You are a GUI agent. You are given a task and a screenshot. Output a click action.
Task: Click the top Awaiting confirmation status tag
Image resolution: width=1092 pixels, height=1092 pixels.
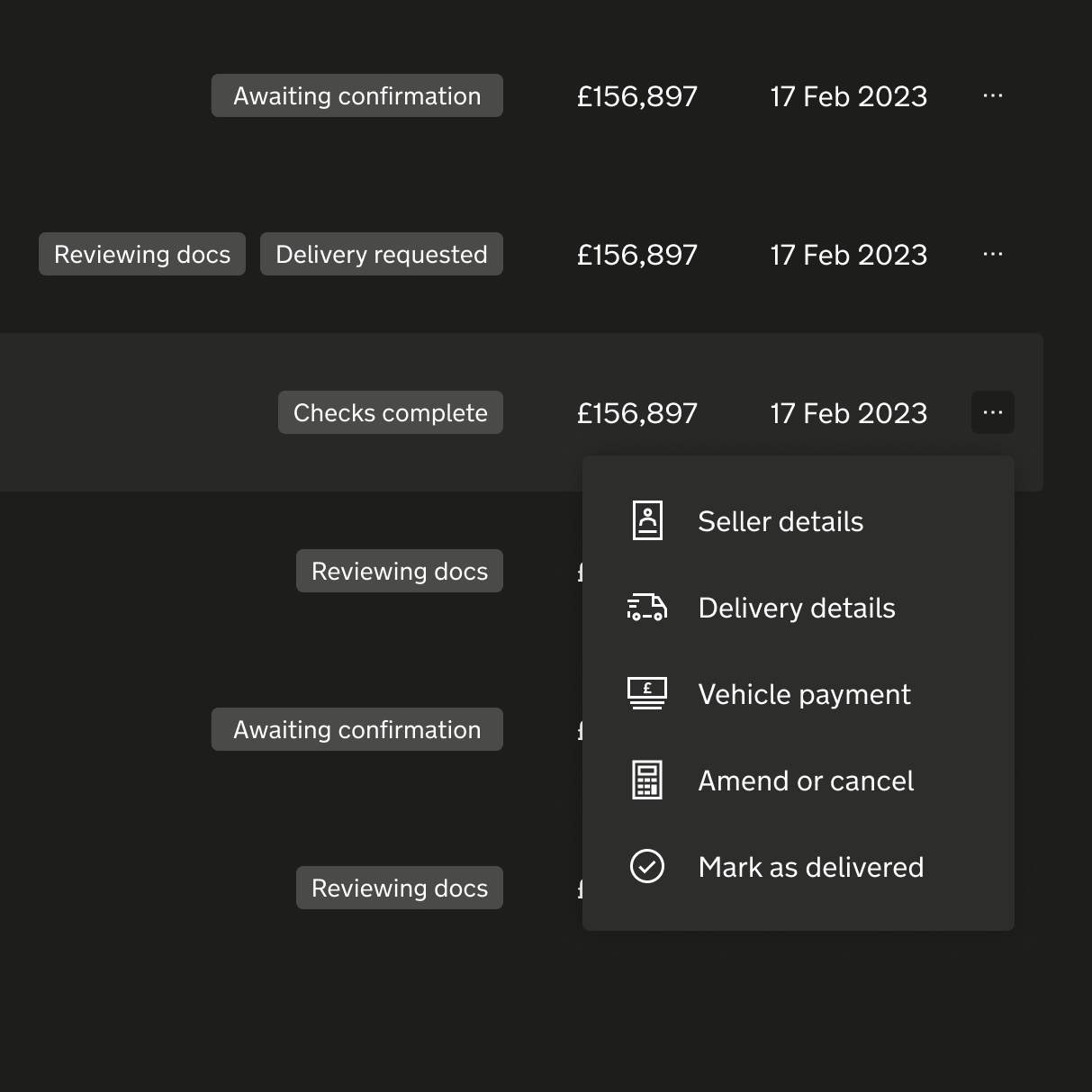pos(357,95)
